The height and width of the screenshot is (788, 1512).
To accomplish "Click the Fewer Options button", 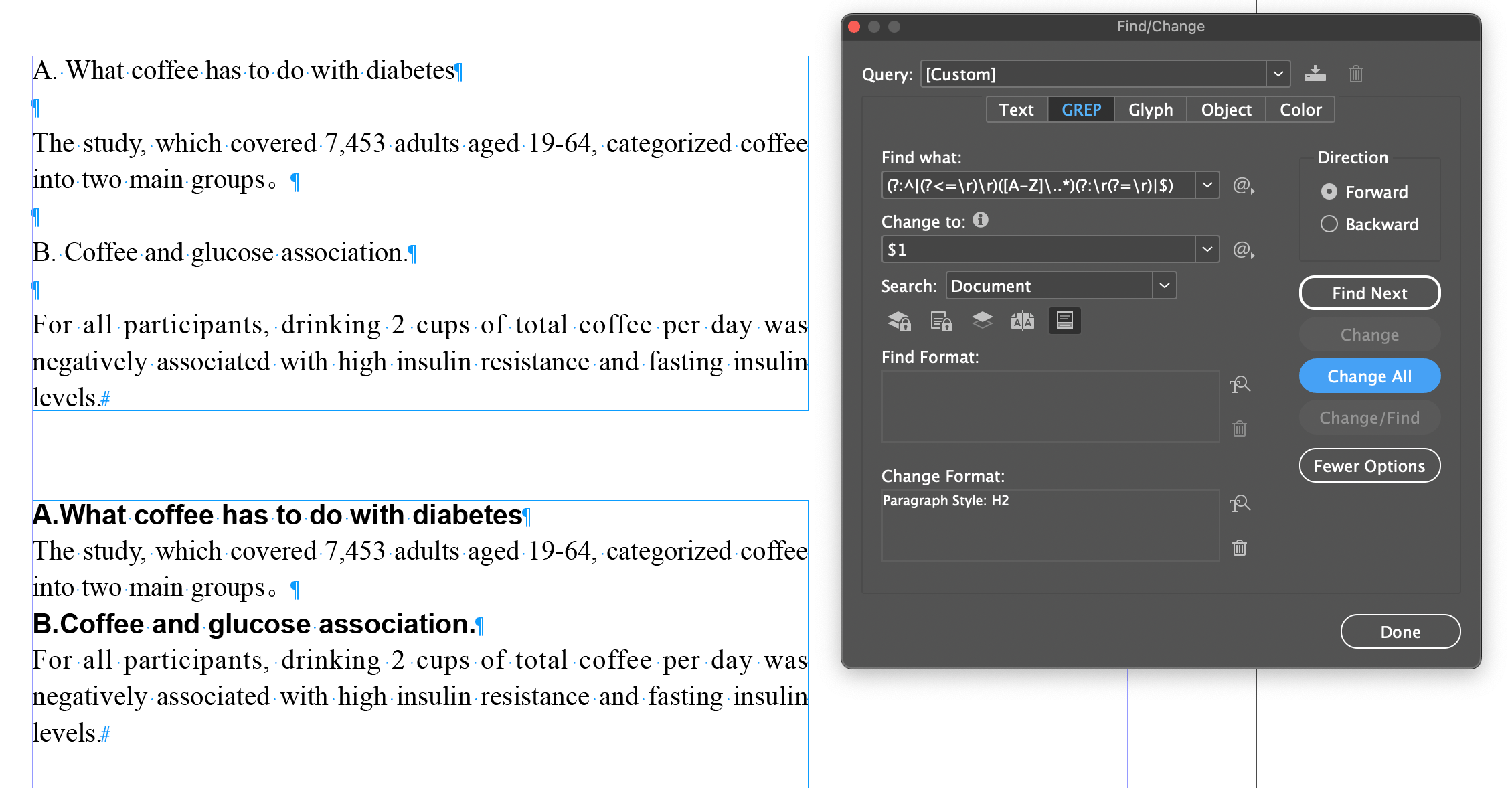I will pos(1369,466).
